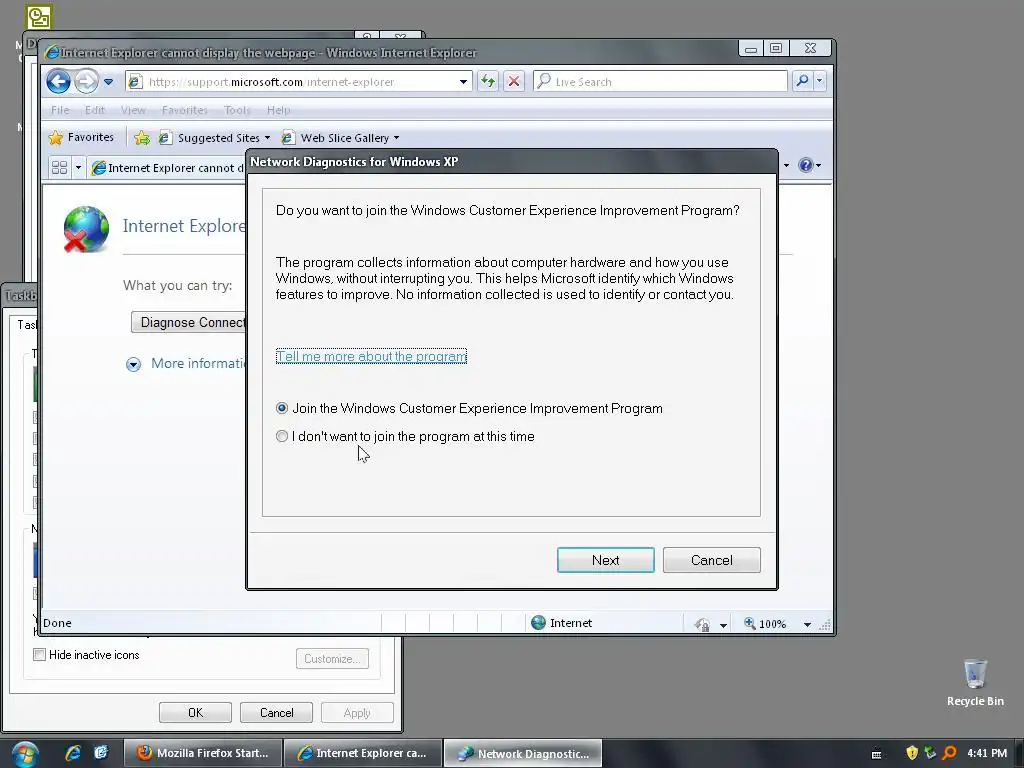
Task: Click the Forward arrow in Internet Explorer
Action: pyautogui.click(x=86, y=82)
